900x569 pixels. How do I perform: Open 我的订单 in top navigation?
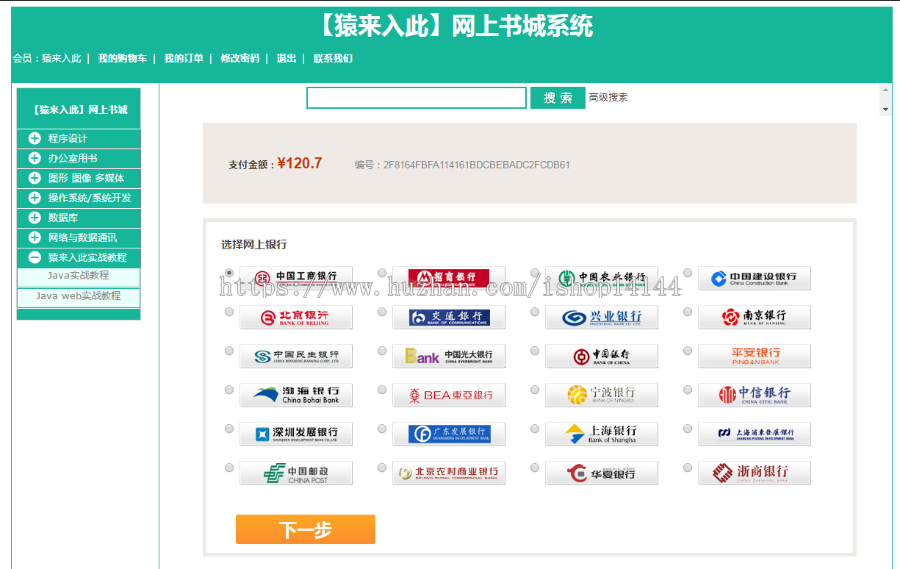click(x=184, y=59)
